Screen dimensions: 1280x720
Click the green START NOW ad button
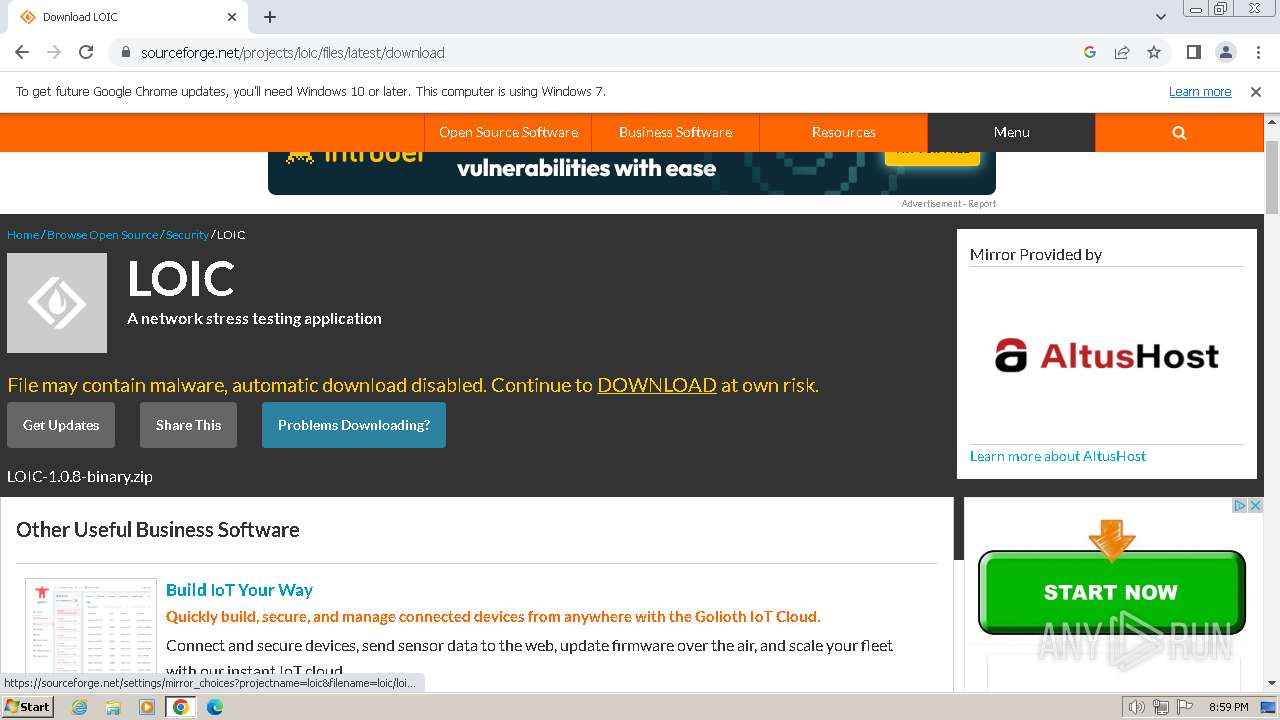click(1111, 592)
